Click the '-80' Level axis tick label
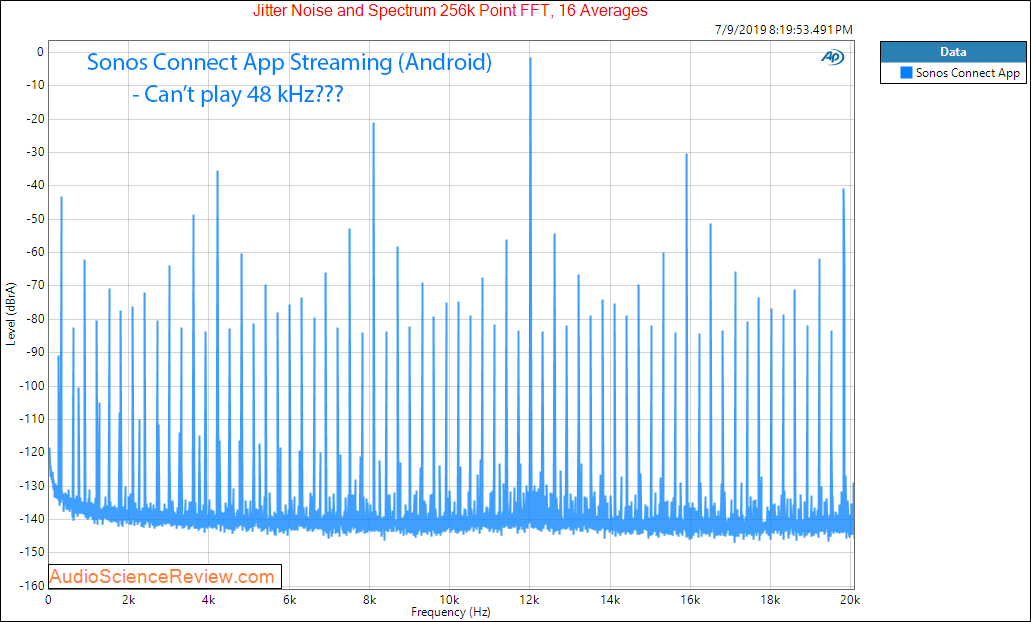Screen dimensions: 1031x622 point(34,319)
